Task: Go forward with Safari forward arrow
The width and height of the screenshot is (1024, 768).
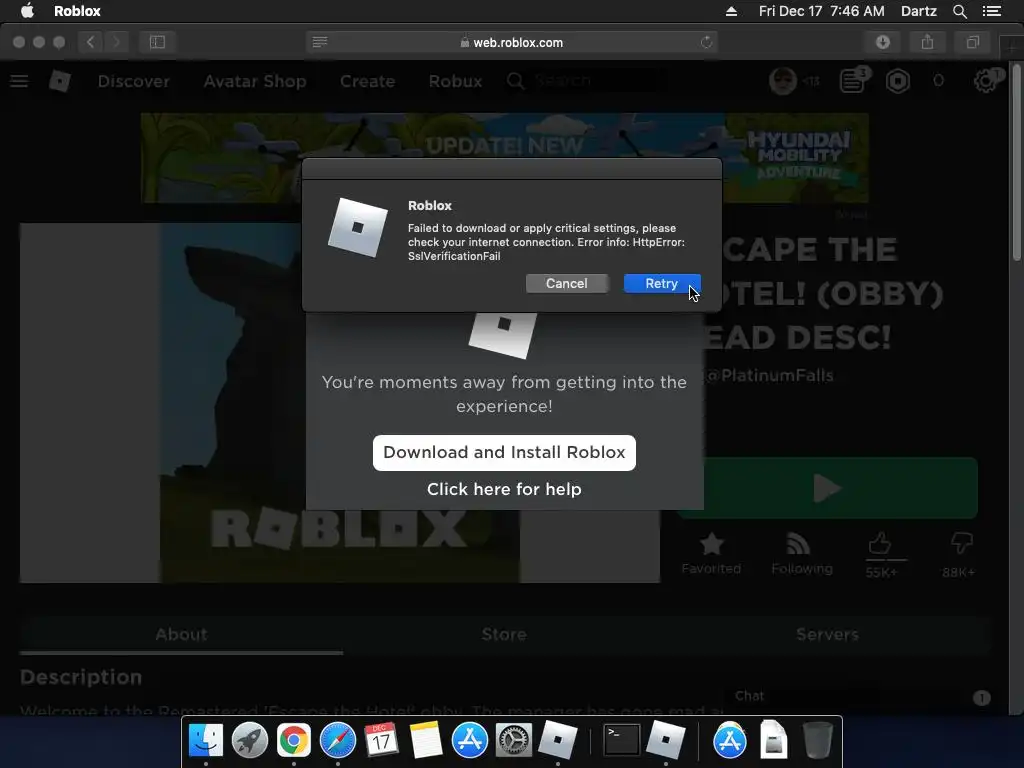Action: point(116,42)
